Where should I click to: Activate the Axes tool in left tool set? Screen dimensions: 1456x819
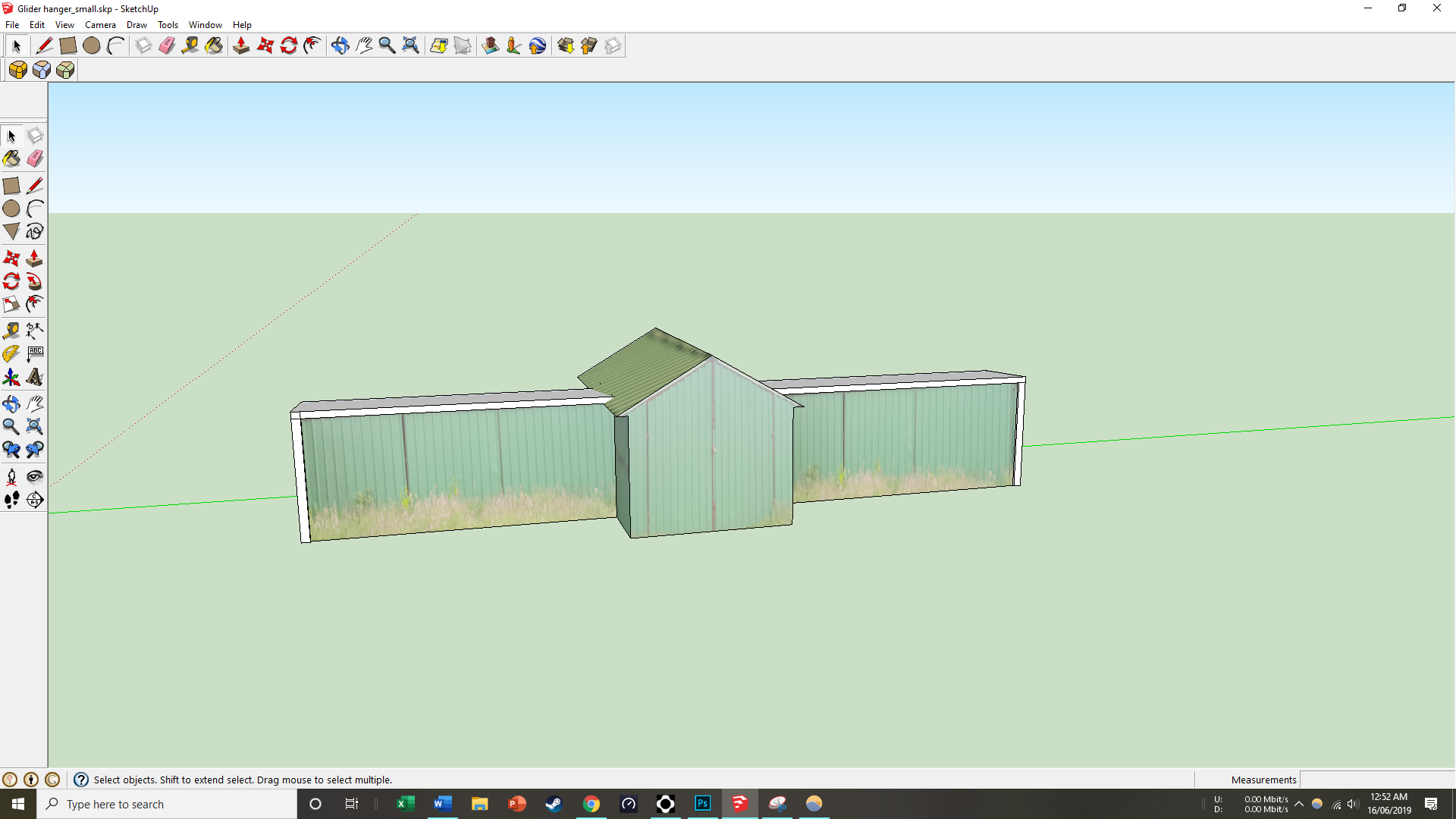point(11,377)
